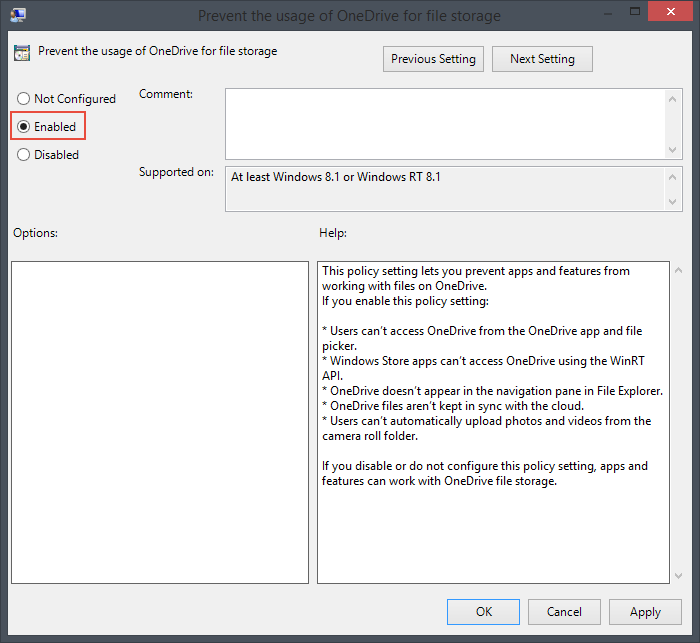700x643 pixels.
Task: Click the 'Supported on:' label
Action: coord(176,172)
